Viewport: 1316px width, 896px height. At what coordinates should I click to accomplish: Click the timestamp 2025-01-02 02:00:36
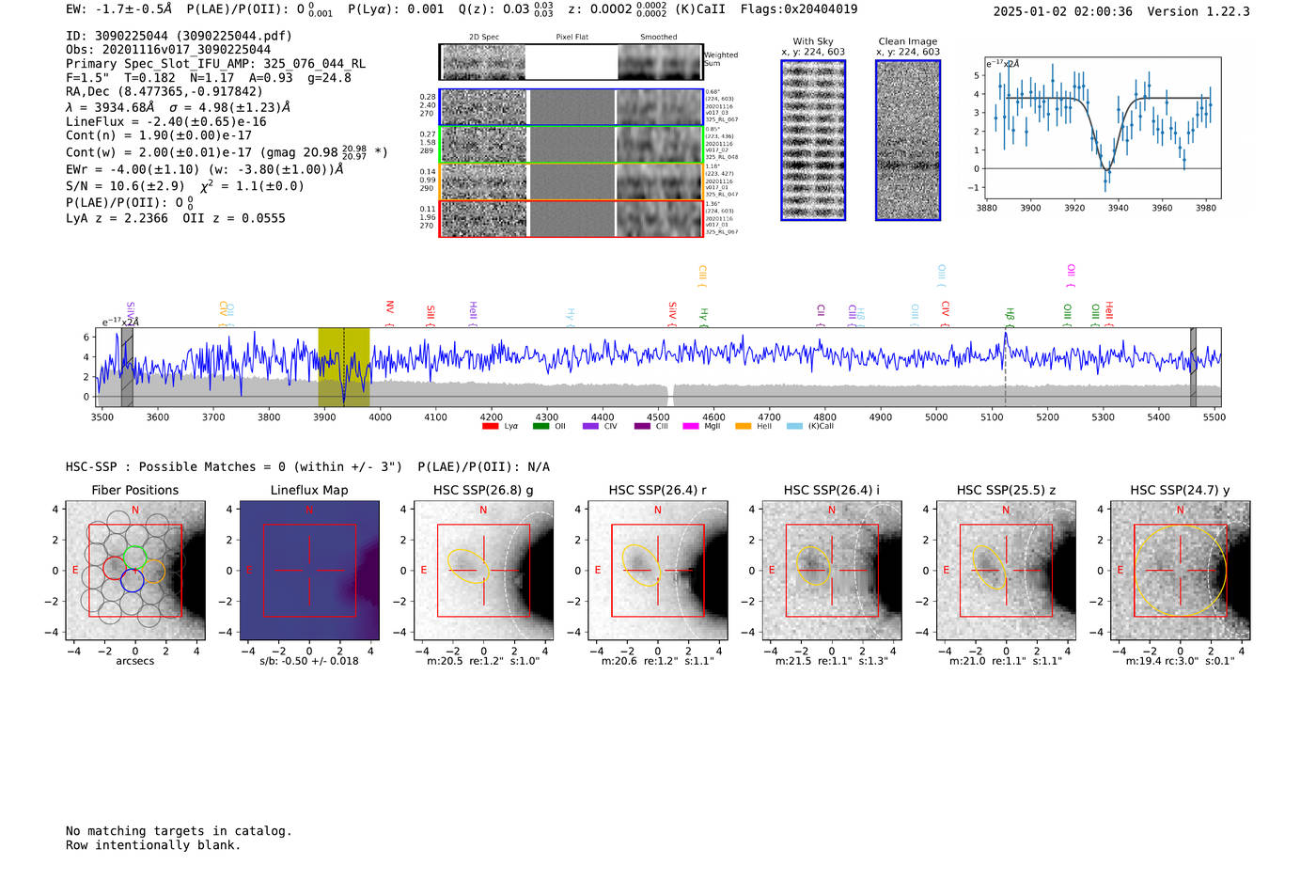(1063, 11)
